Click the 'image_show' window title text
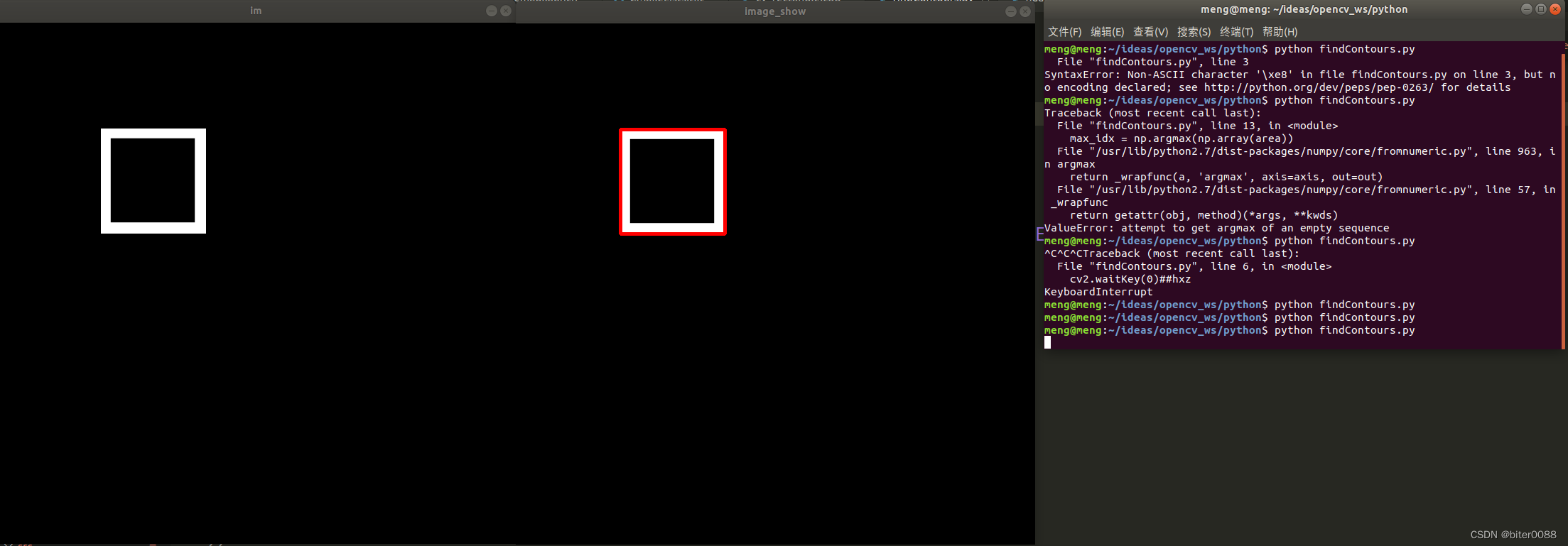The width and height of the screenshot is (1568, 546). pyautogui.click(x=775, y=11)
